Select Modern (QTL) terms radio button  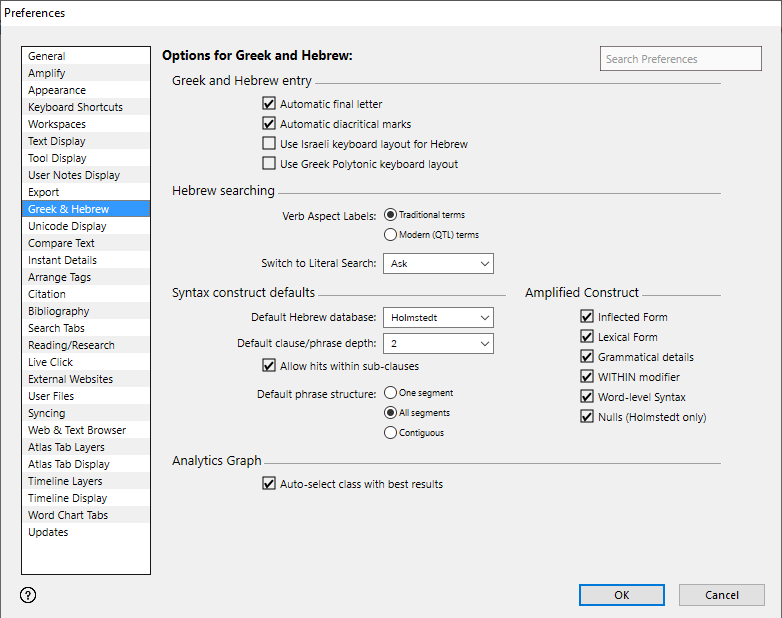[x=390, y=235]
